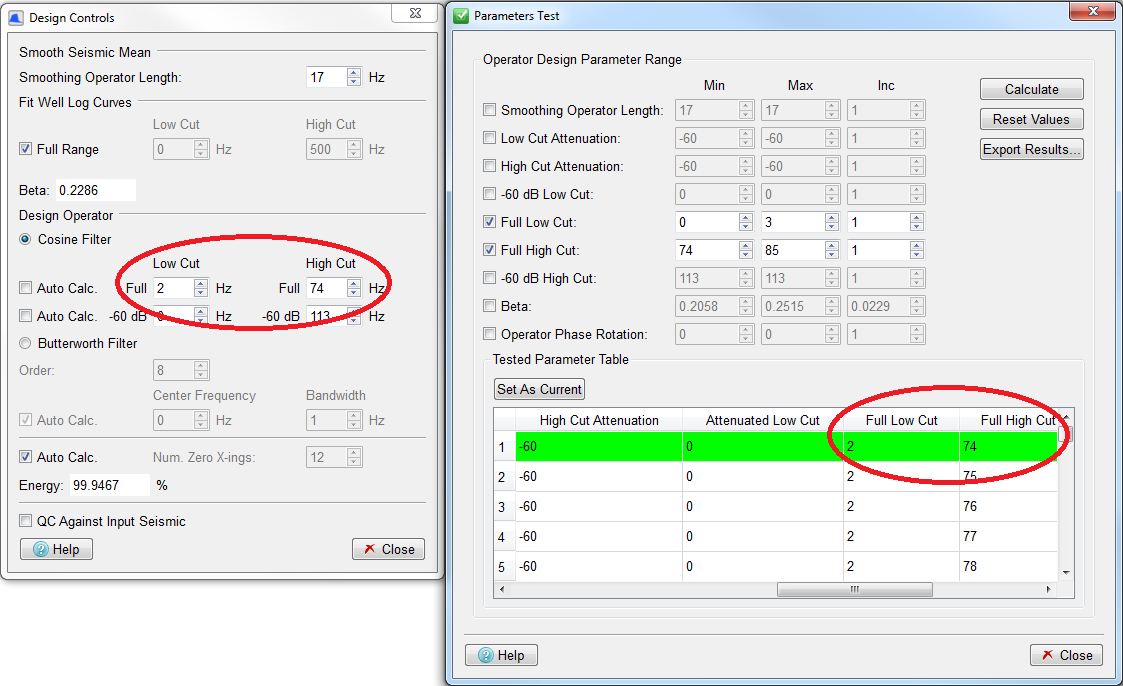The image size is (1123, 686).
Task: Check the Smoothing Operator Length range checkbox
Action: (x=489, y=110)
